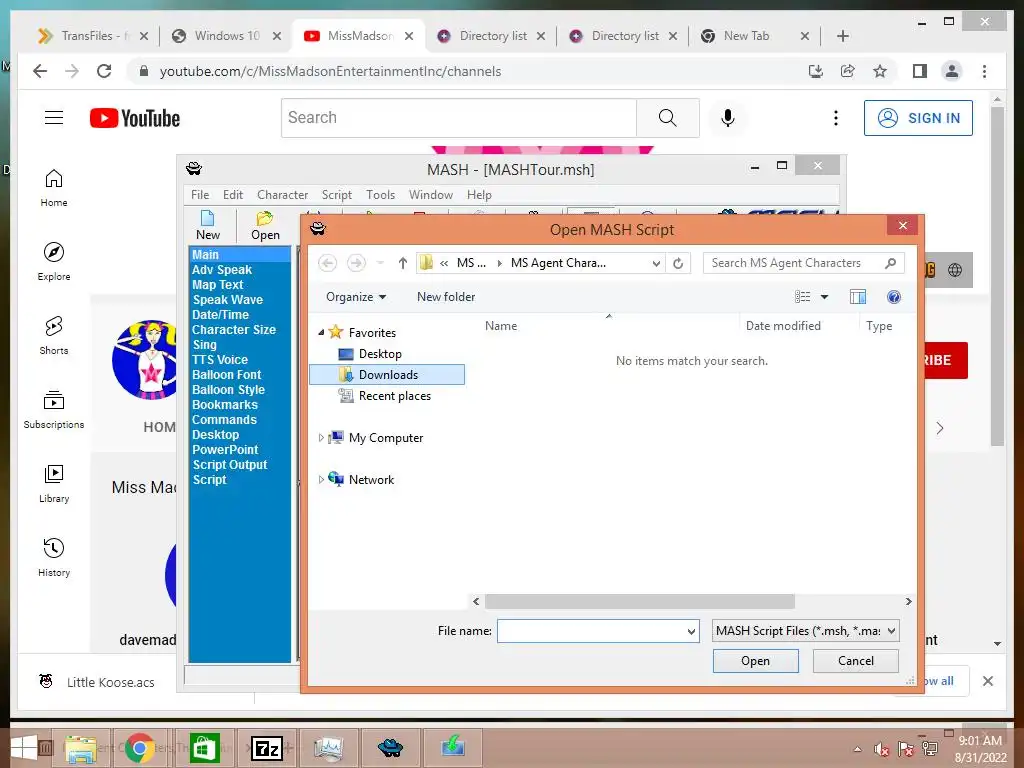
Task: Click the Open icon in MASH toolbar
Action: click(x=265, y=226)
